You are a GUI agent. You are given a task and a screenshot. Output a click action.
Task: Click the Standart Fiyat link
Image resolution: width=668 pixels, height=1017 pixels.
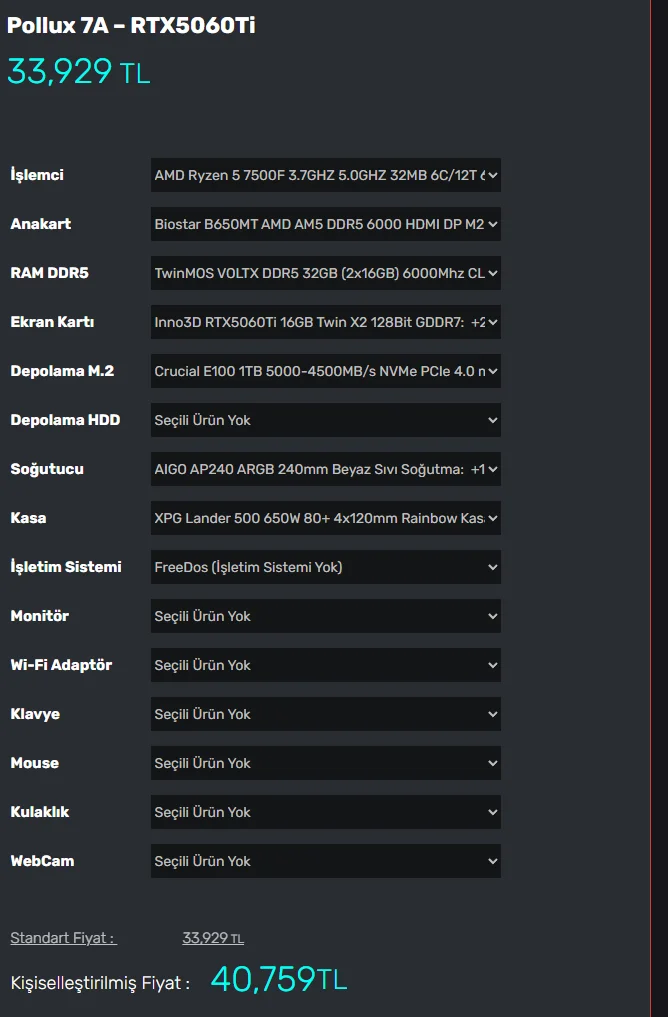[63, 938]
